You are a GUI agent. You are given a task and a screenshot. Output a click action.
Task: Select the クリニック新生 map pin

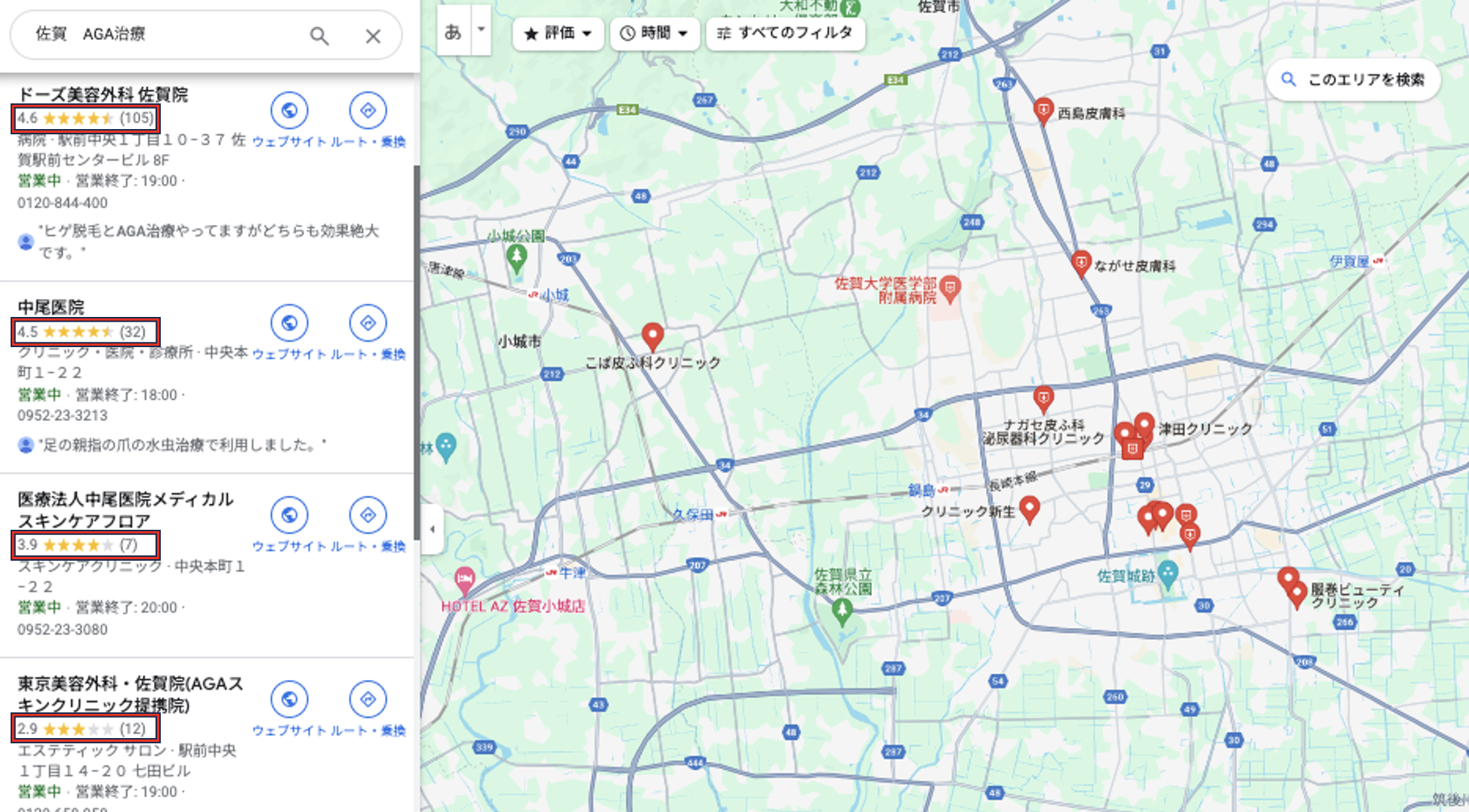click(1030, 509)
